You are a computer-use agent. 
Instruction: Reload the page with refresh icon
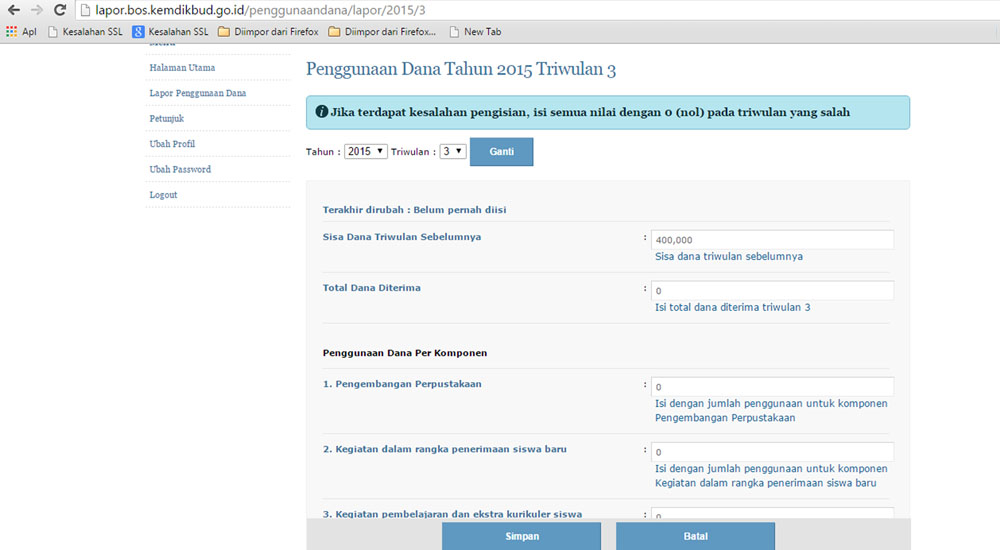(60, 10)
